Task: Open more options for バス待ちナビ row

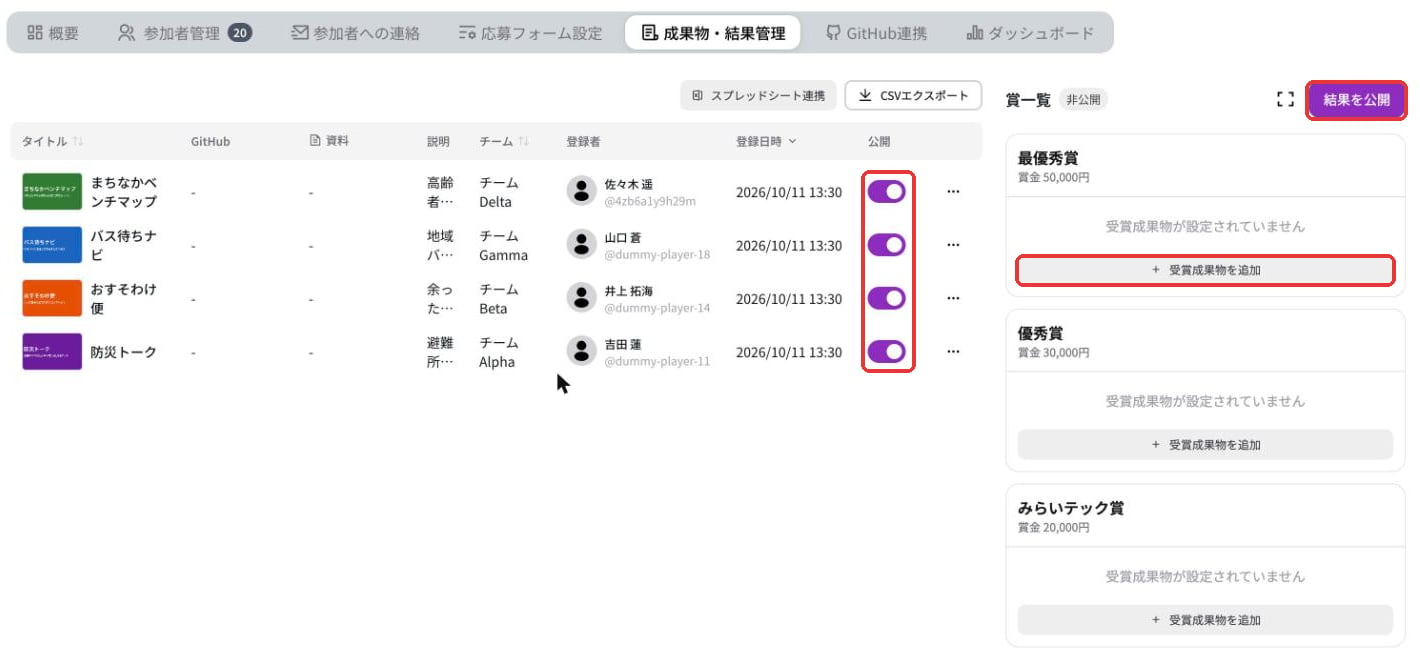Action: coord(953,245)
